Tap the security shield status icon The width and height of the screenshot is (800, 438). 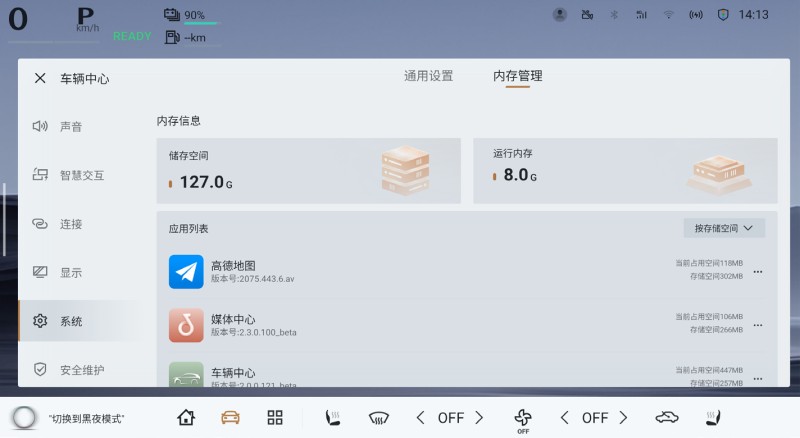pyautogui.click(x=723, y=15)
